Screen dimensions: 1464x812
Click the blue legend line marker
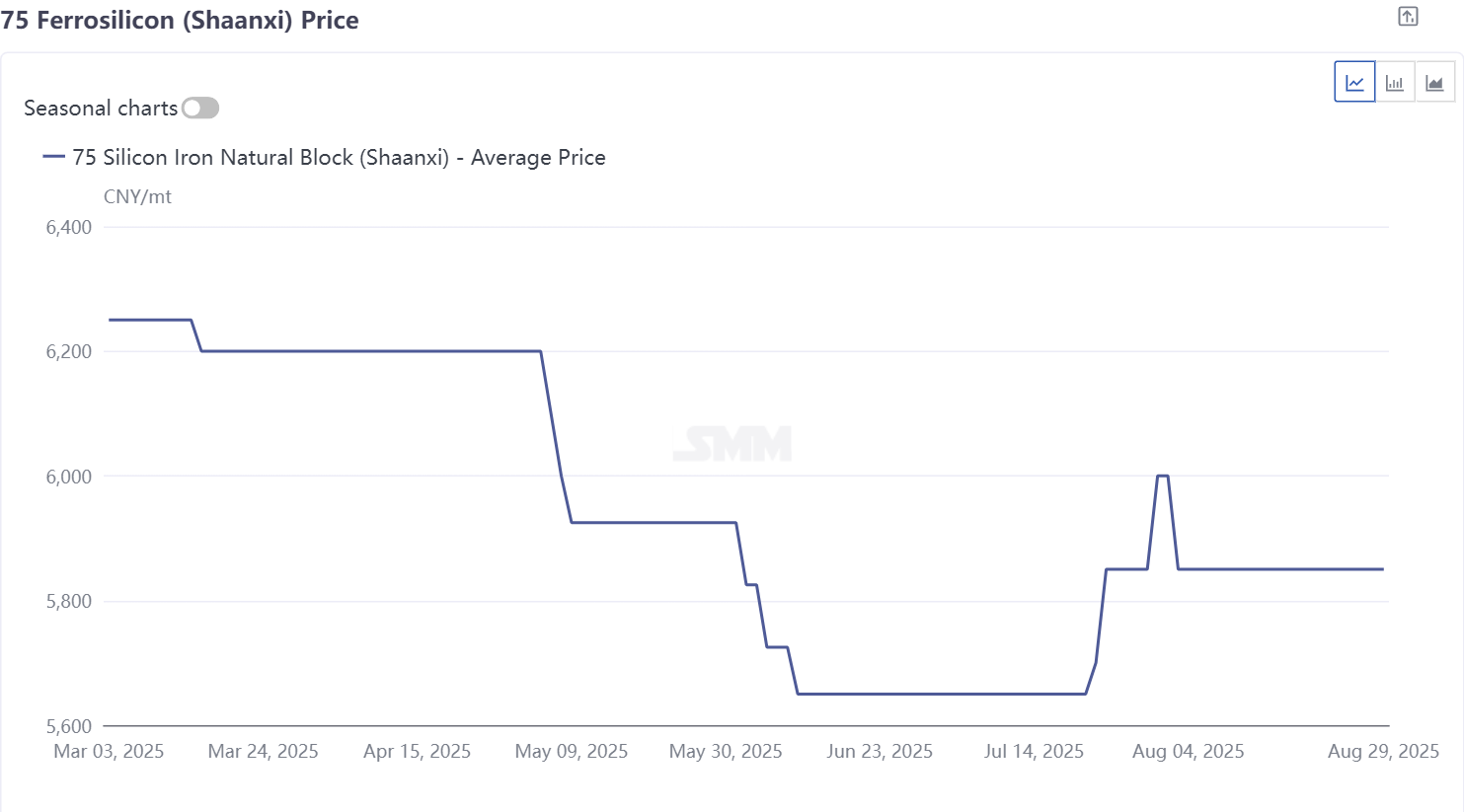coord(54,157)
